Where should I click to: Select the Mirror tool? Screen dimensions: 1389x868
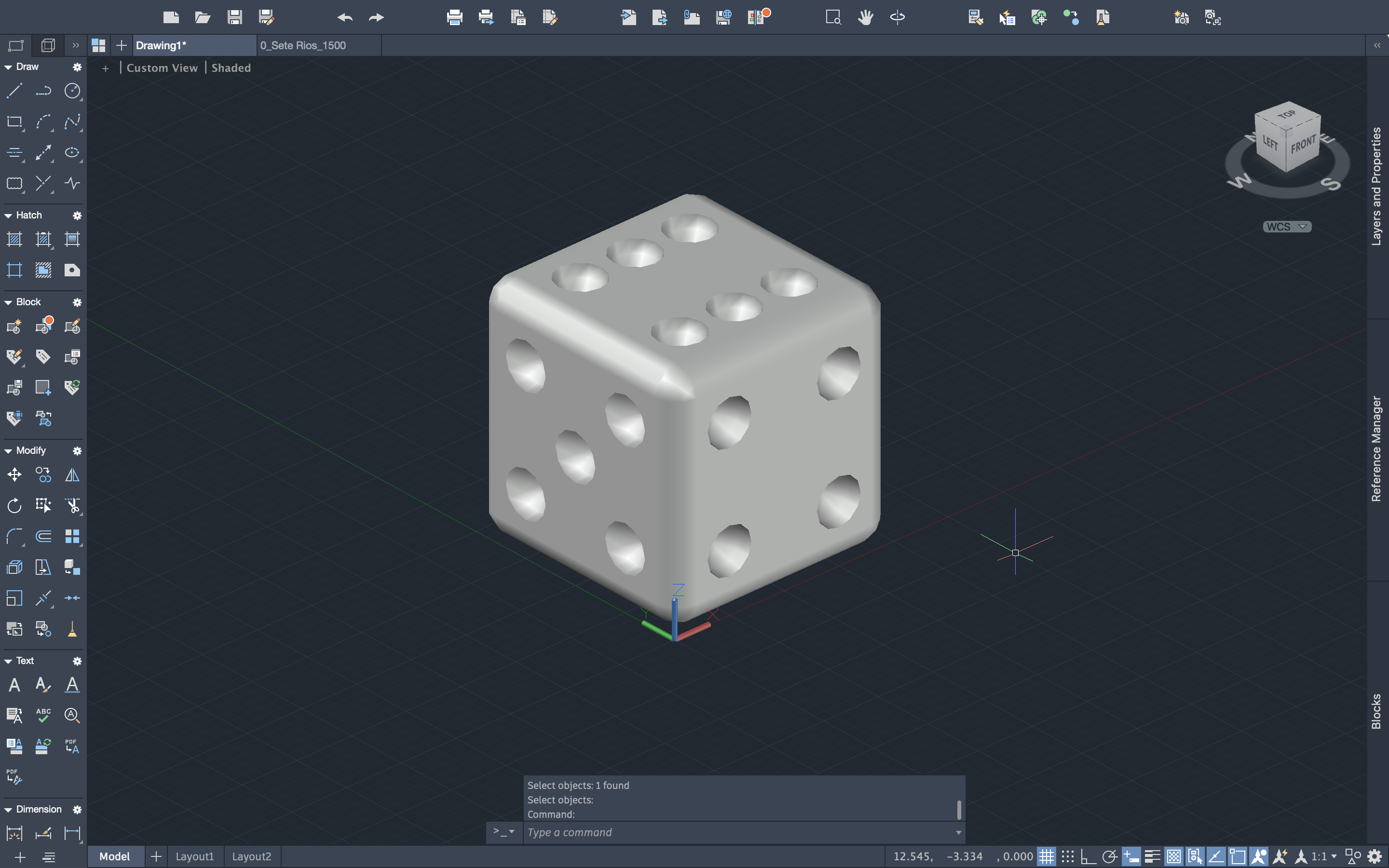[x=72, y=475]
